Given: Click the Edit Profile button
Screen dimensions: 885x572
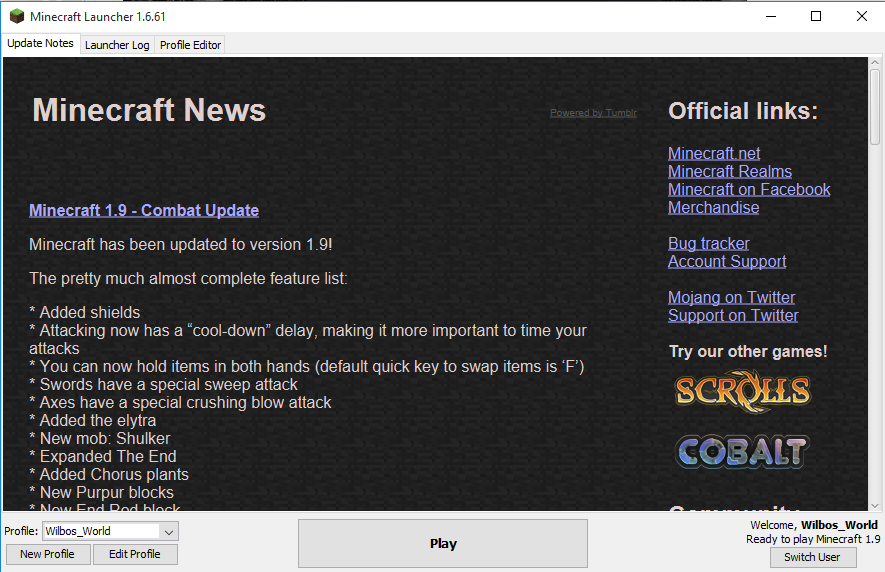Looking at the screenshot, I should [x=135, y=554].
